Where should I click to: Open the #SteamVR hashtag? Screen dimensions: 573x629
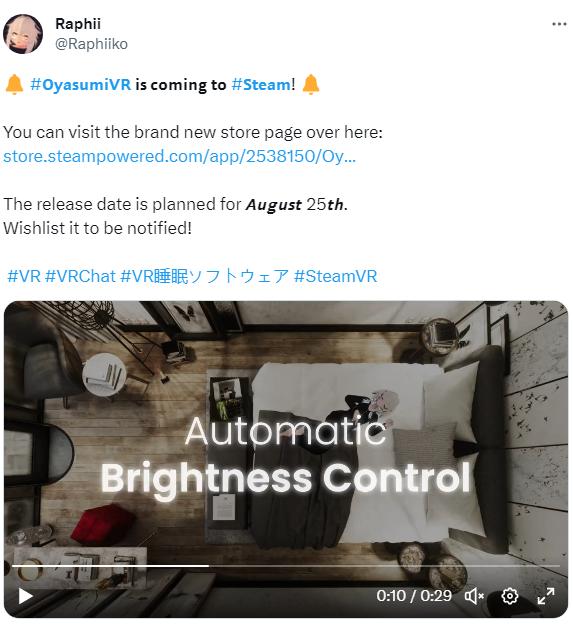point(335,276)
